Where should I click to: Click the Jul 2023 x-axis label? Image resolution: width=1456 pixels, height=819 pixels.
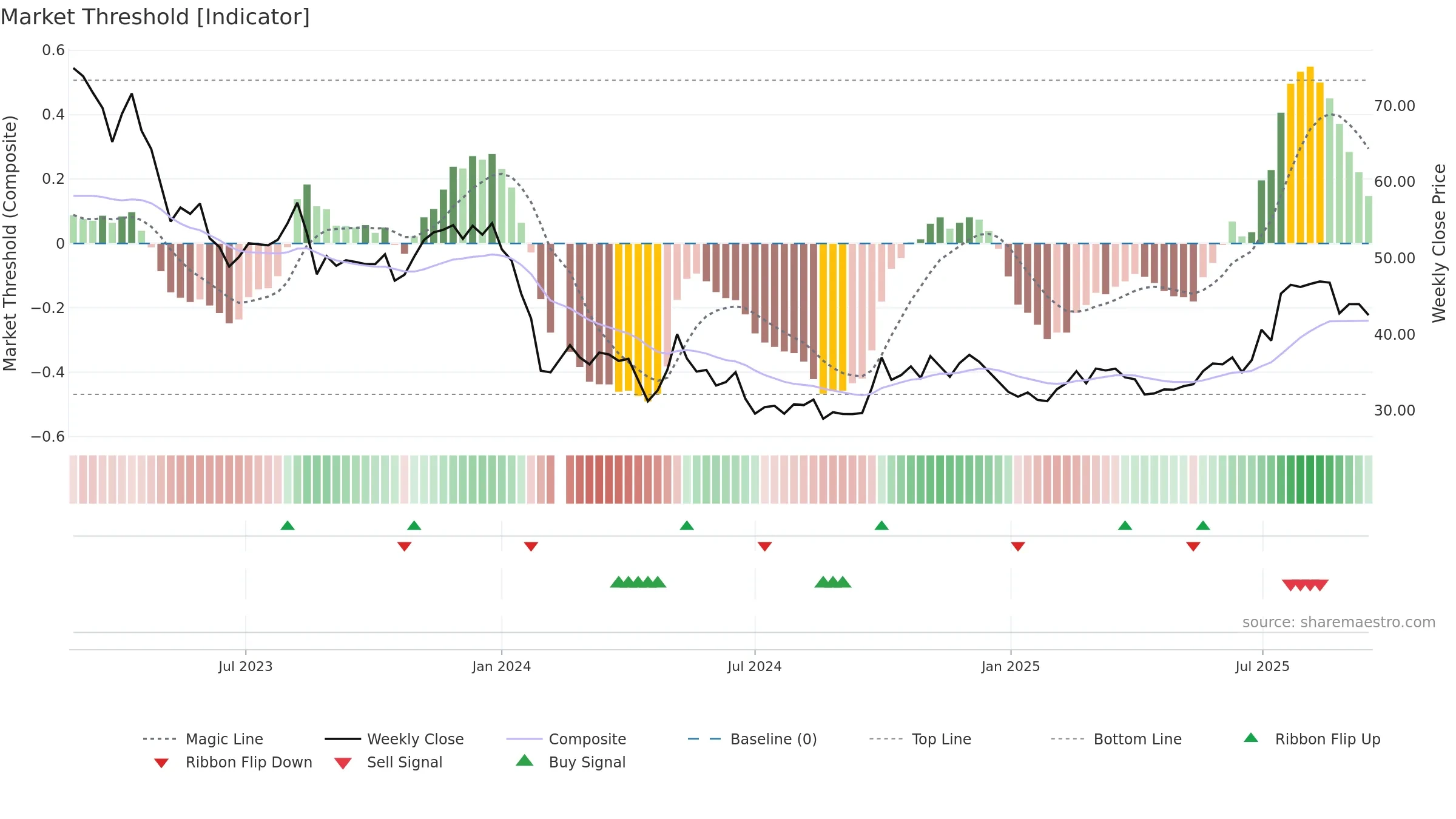(x=246, y=666)
